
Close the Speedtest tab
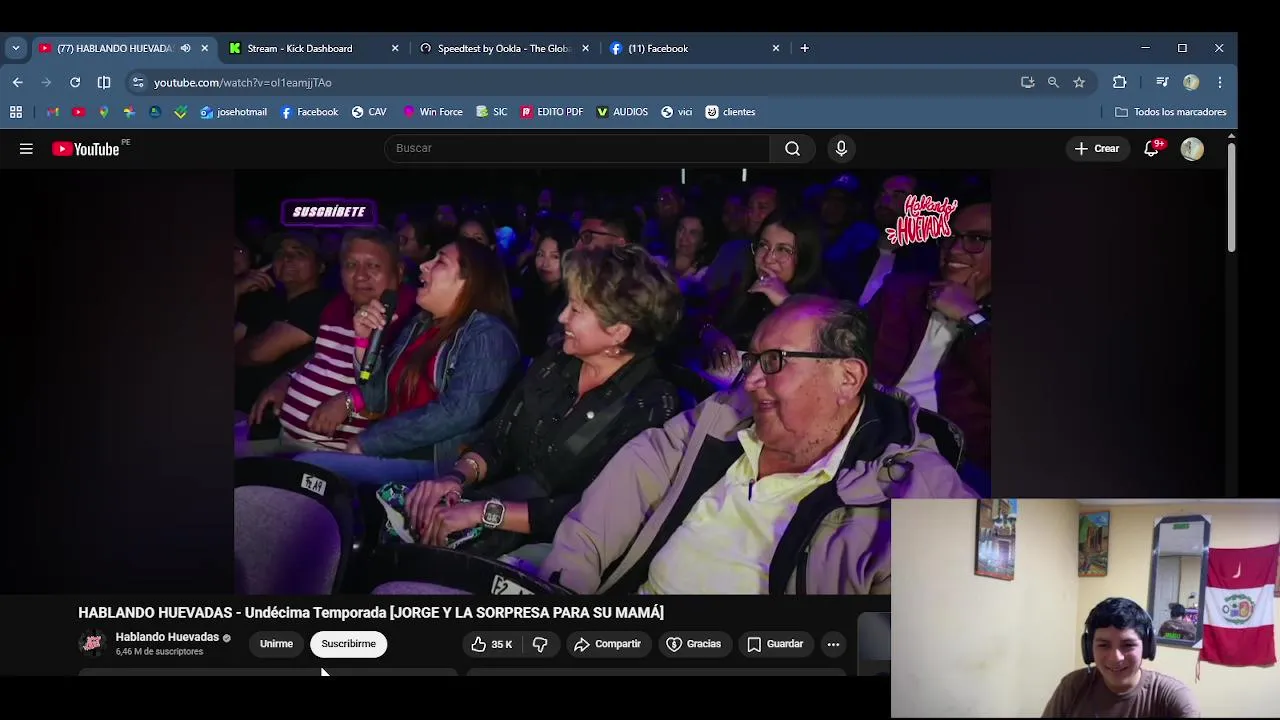[585, 48]
